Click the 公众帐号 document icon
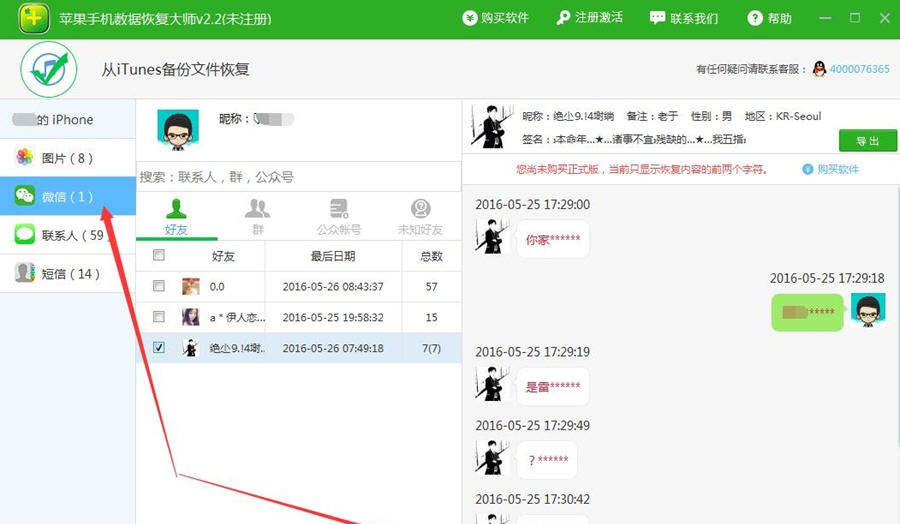The height and width of the screenshot is (524, 900). pyautogui.click(x=339, y=209)
